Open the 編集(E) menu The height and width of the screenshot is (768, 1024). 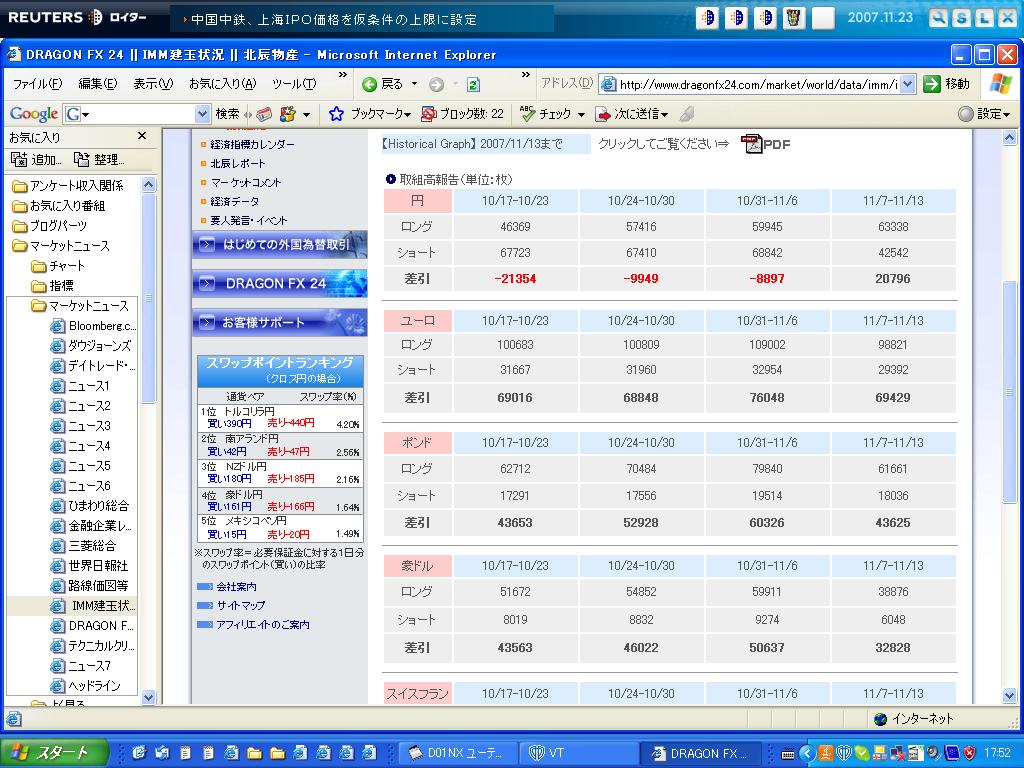97,84
